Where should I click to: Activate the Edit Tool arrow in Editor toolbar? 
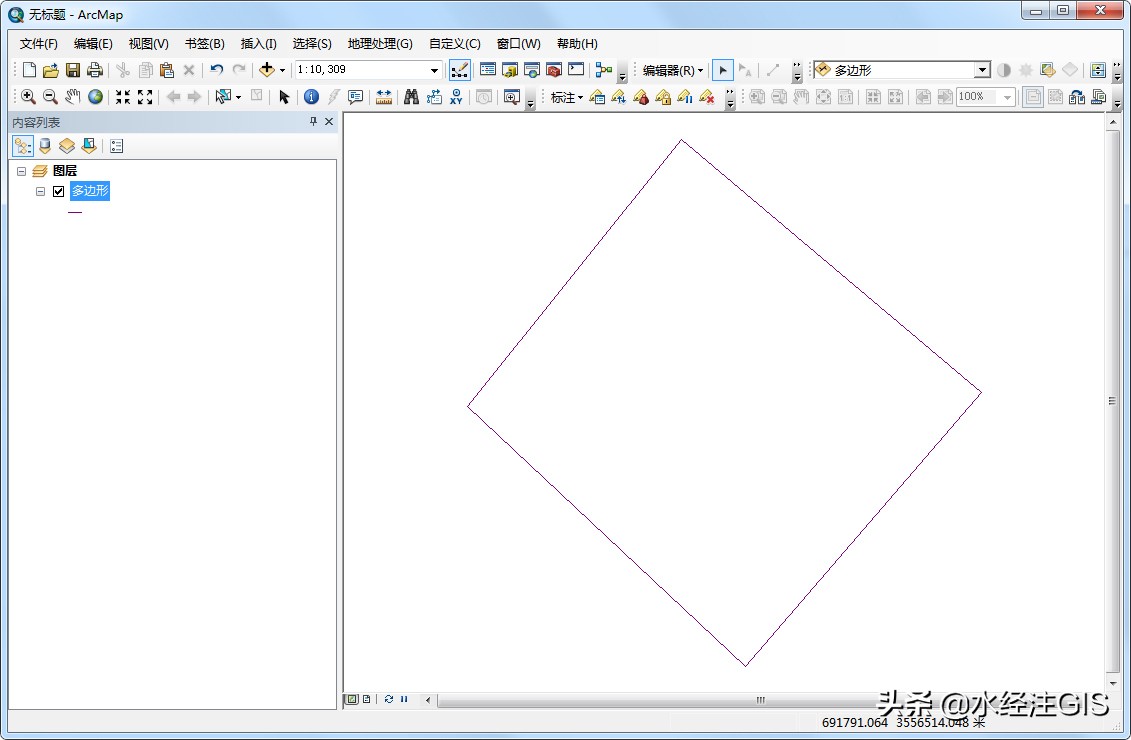[x=723, y=70]
